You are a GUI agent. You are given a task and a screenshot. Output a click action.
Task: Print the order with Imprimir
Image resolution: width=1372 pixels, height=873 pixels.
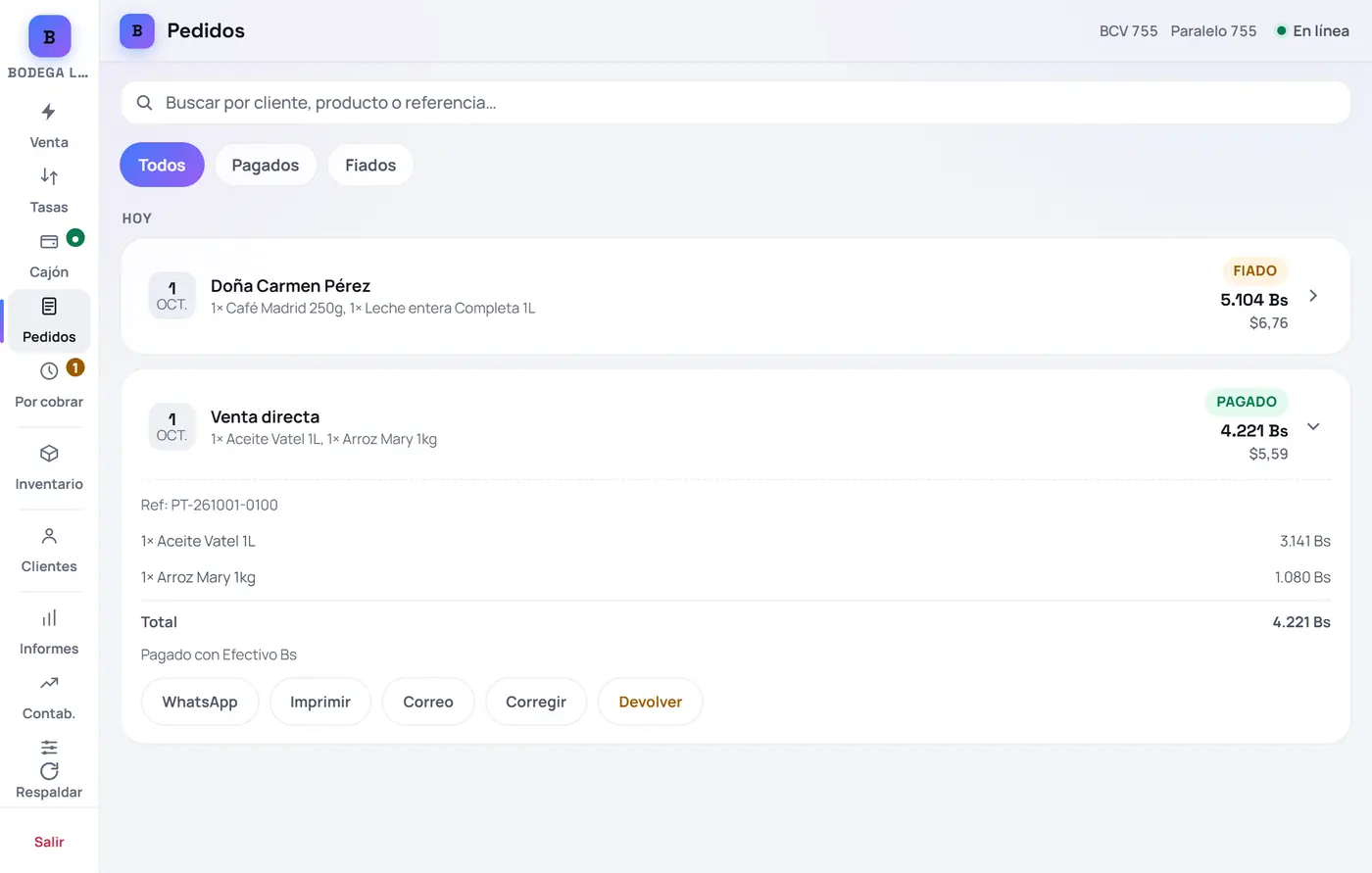(320, 702)
